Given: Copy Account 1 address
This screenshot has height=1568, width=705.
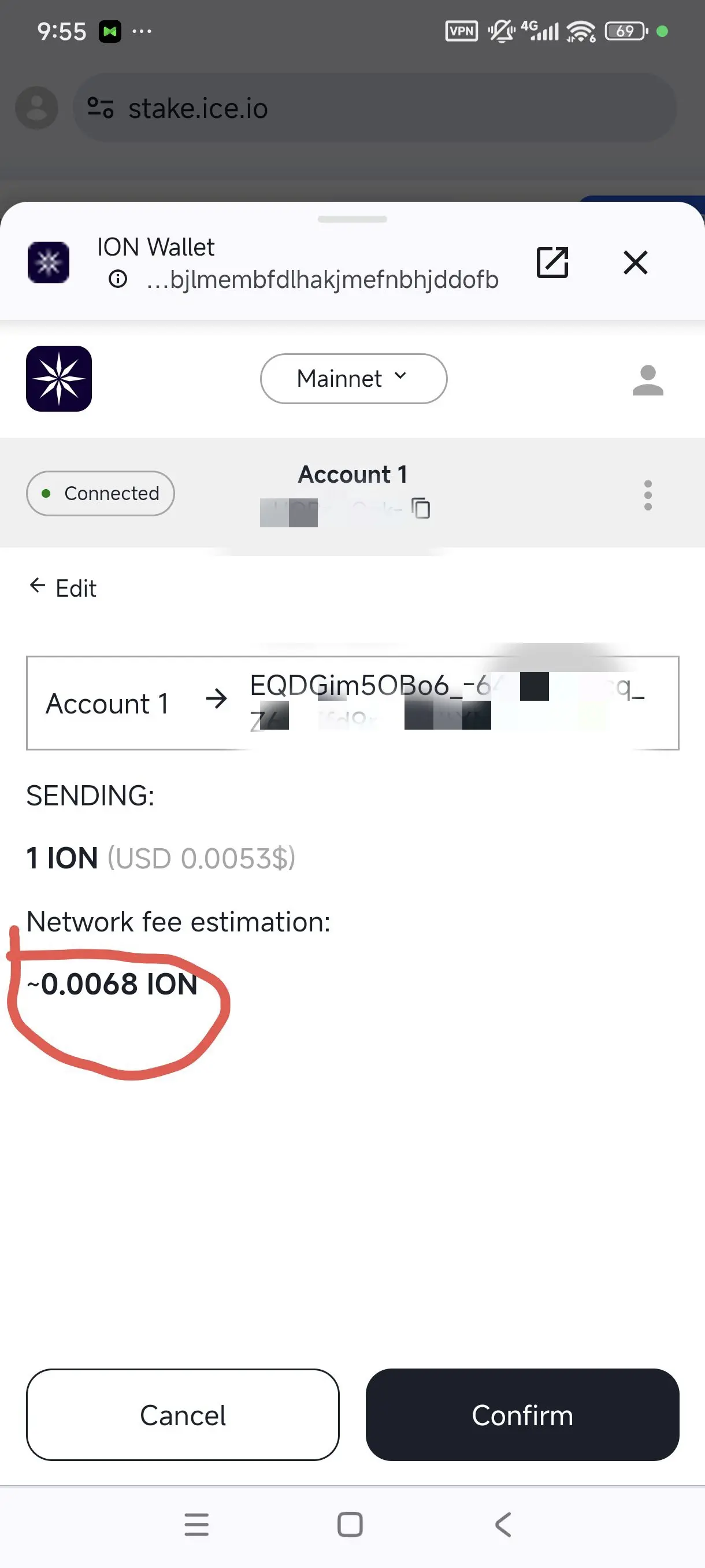Looking at the screenshot, I should pyautogui.click(x=421, y=508).
